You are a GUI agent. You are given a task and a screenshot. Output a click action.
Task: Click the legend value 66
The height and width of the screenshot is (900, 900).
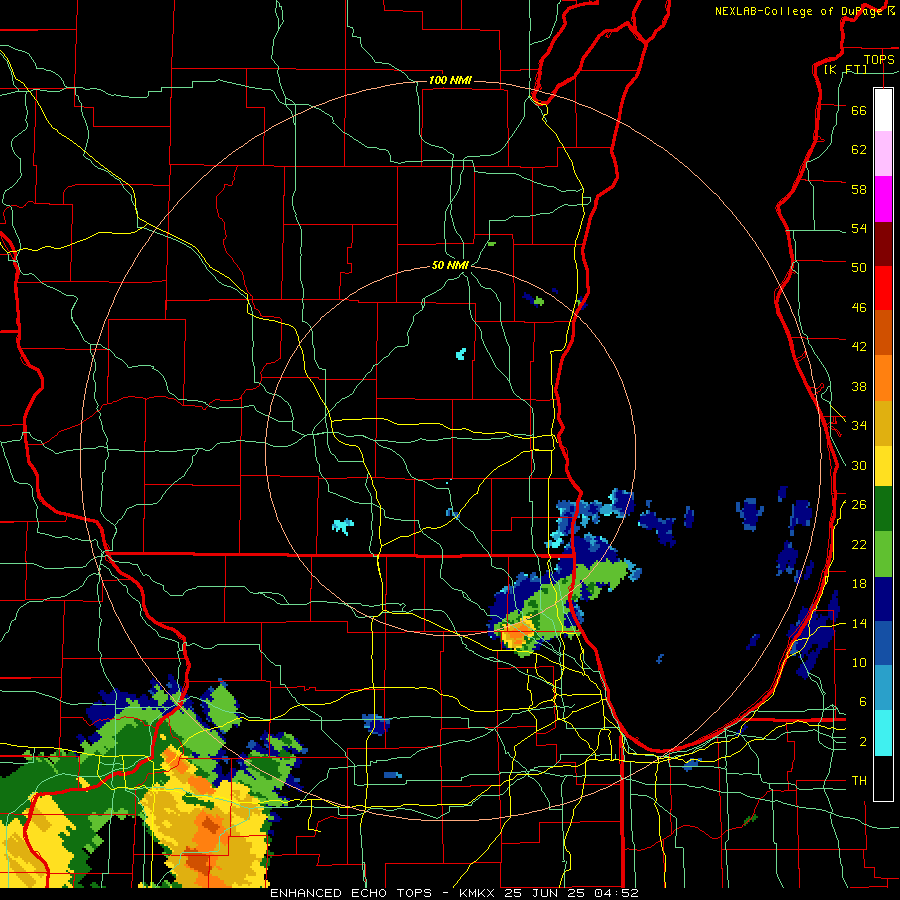click(859, 111)
